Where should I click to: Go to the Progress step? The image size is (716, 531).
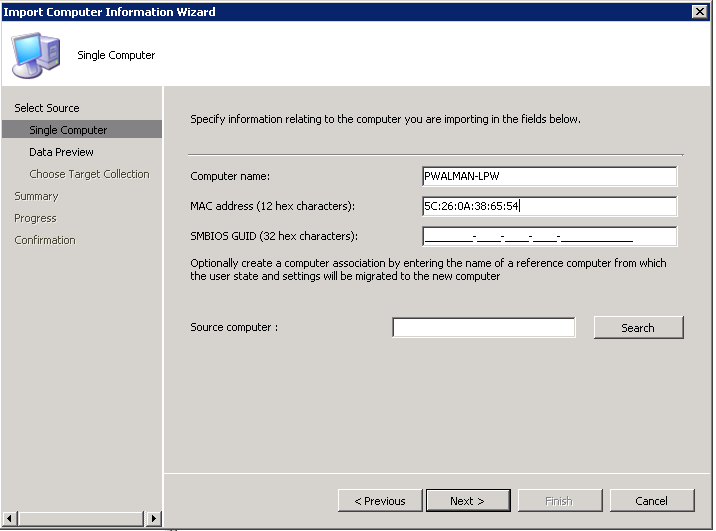coord(35,218)
